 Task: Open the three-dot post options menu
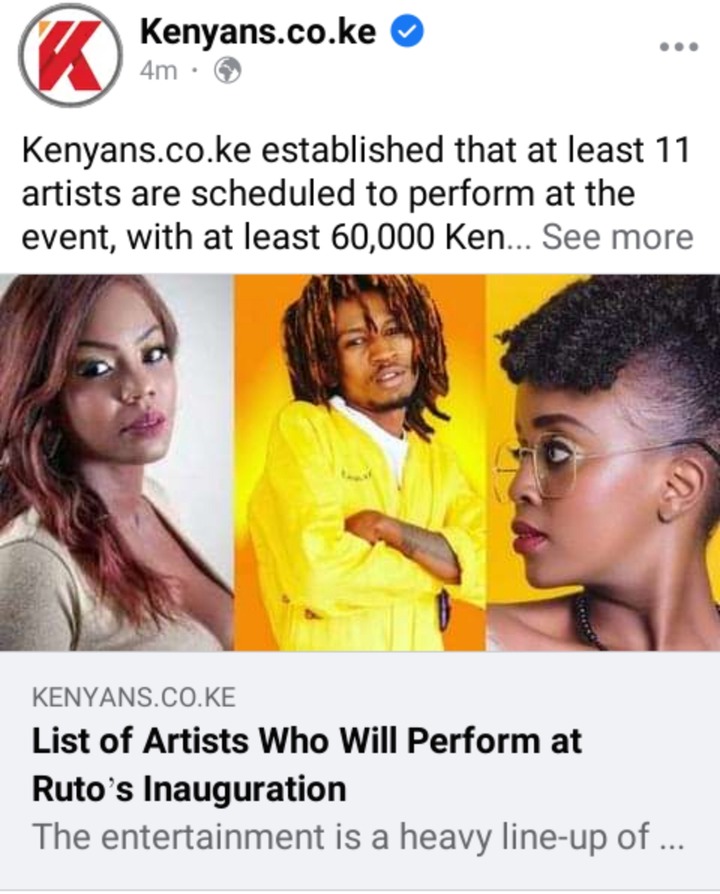(x=679, y=47)
